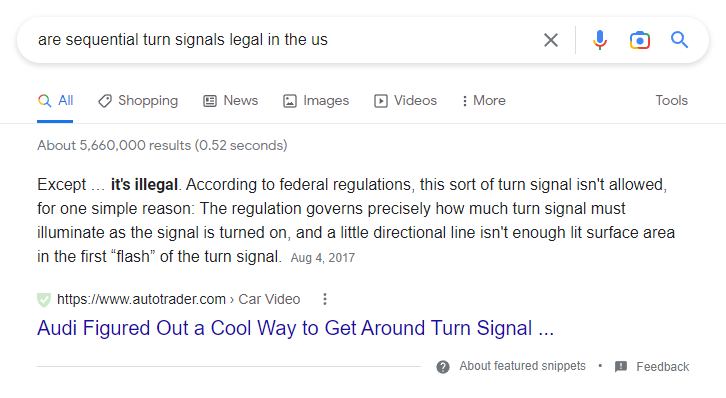This screenshot has height=398, width=726.
Task: Switch to the Videos tab
Action: (406, 100)
